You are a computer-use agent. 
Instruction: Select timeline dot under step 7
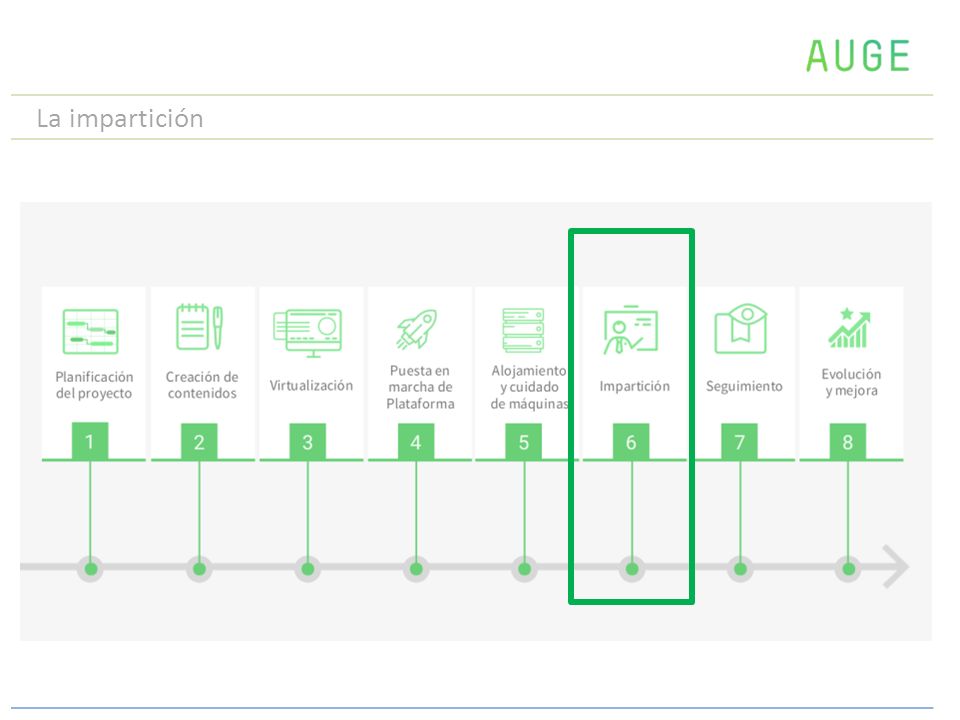point(740,569)
